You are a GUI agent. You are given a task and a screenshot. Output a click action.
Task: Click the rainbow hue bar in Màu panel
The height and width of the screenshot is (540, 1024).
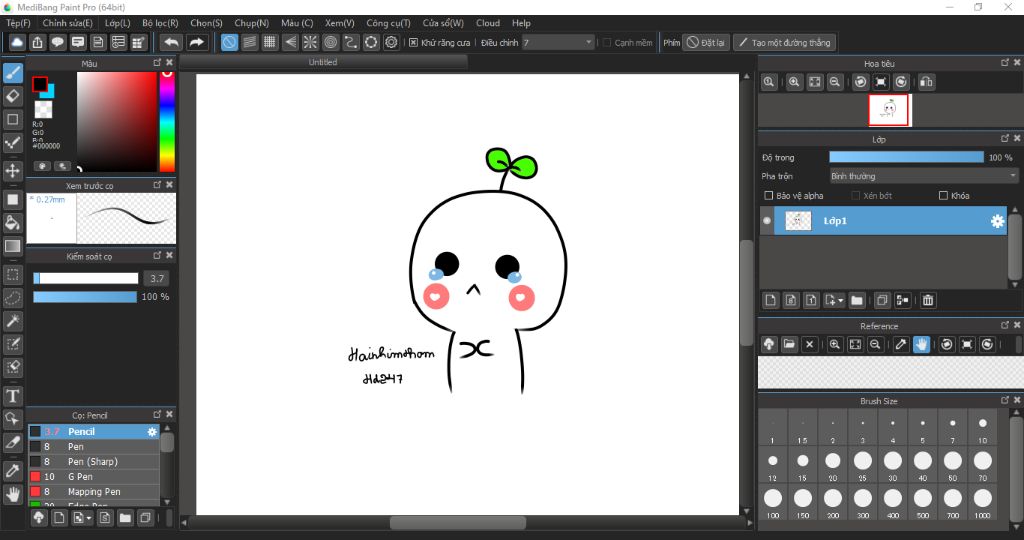[x=166, y=122]
